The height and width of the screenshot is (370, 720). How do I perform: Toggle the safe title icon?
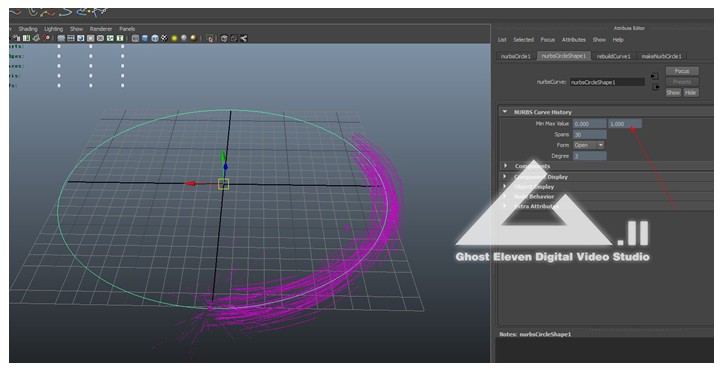[120, 38]
